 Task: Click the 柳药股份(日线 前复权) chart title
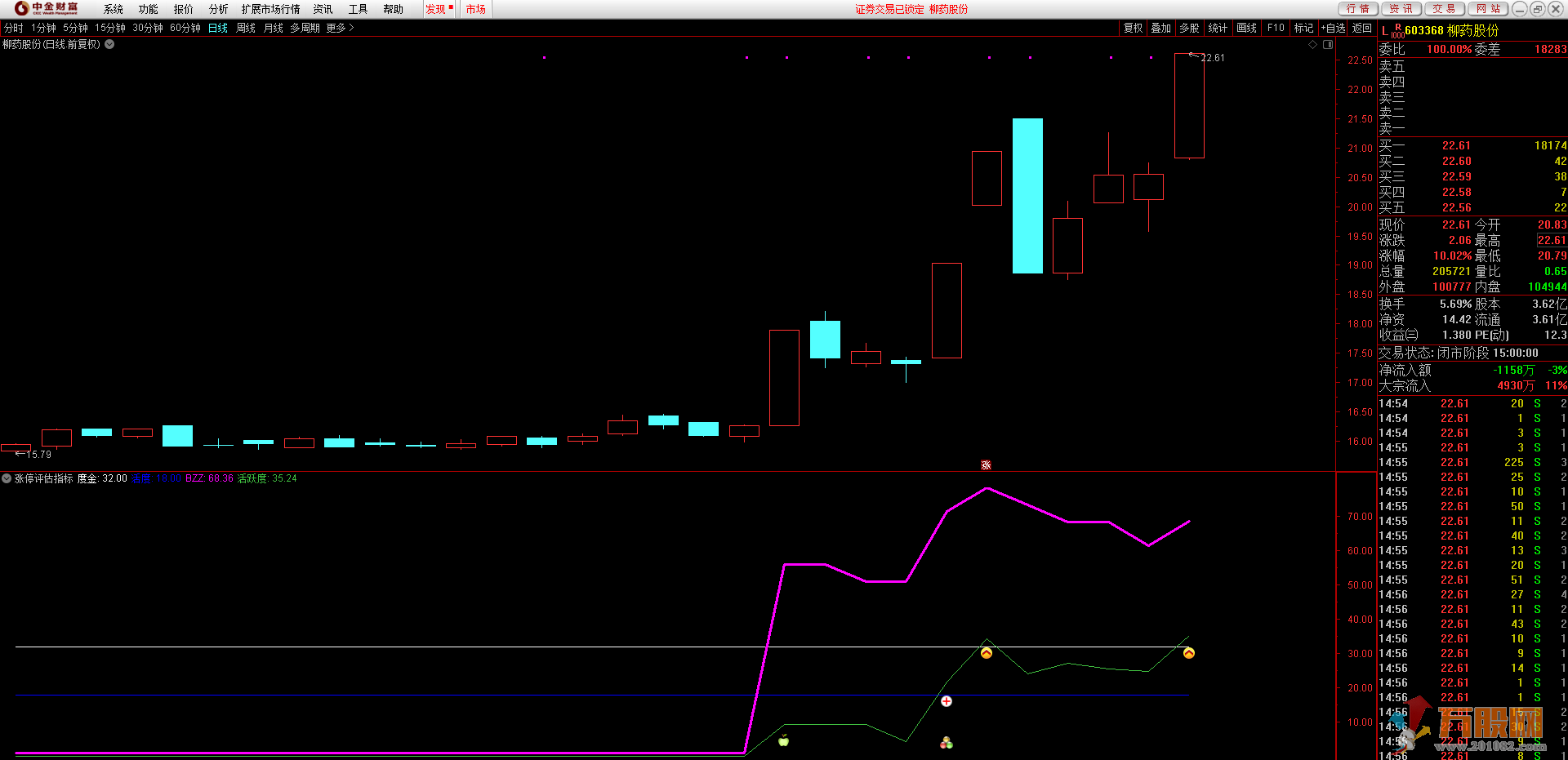pos(51,44)
